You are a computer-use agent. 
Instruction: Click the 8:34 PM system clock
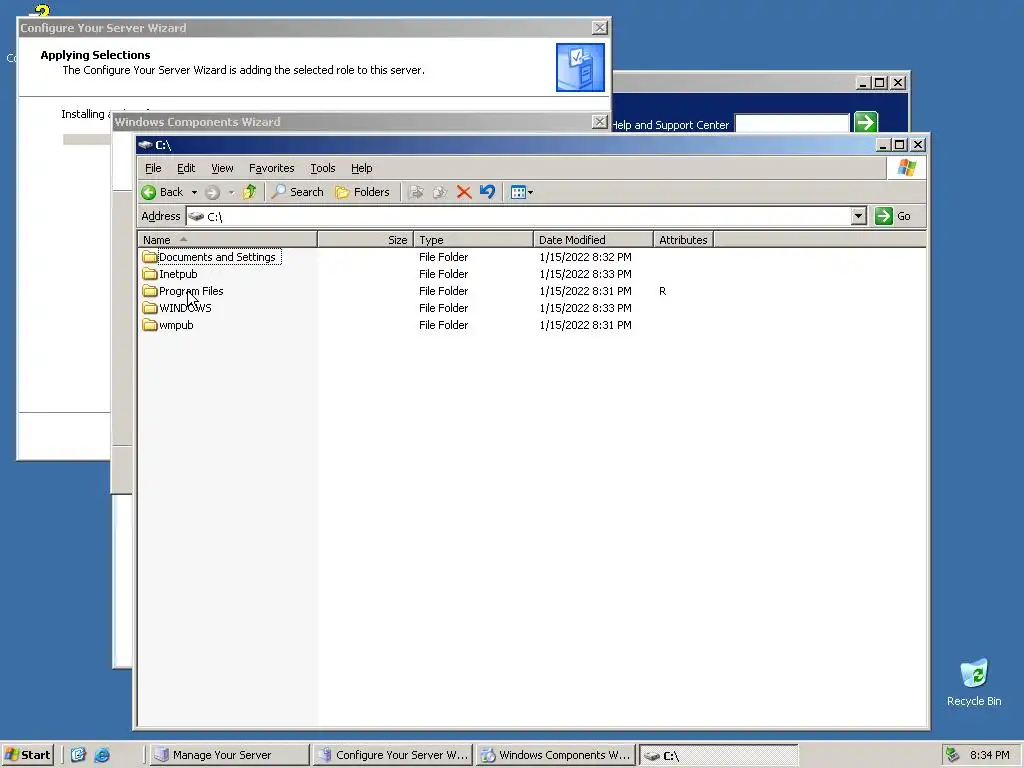point(989,755)
